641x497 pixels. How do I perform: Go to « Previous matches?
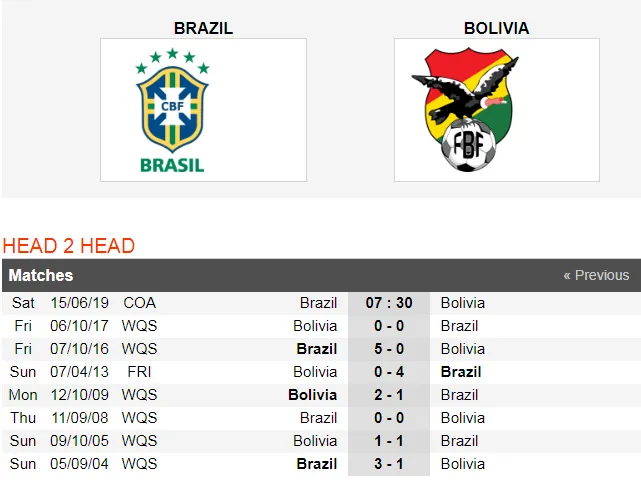coord(595,275)
